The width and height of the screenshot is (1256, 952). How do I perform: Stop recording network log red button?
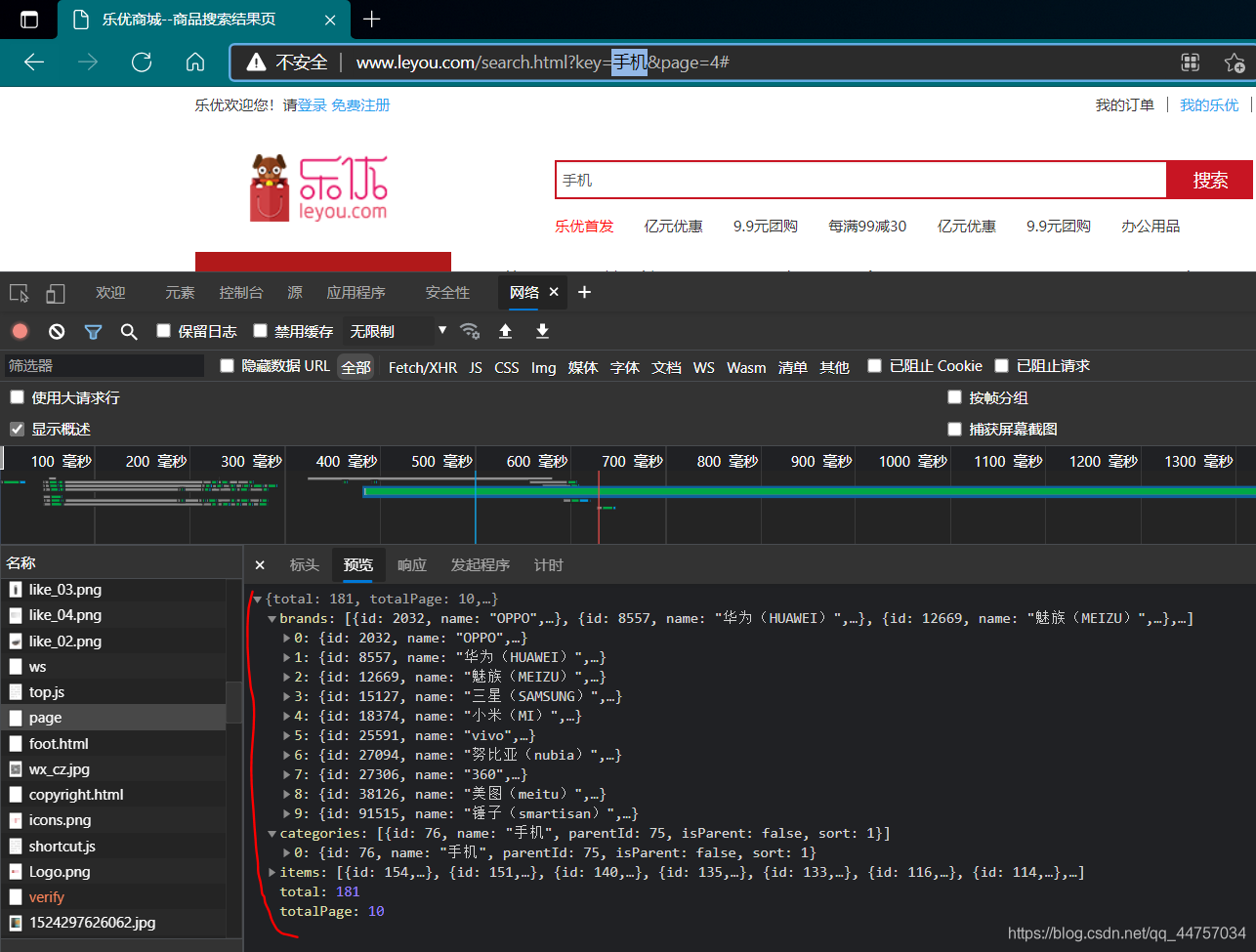[x=20, y=331]
